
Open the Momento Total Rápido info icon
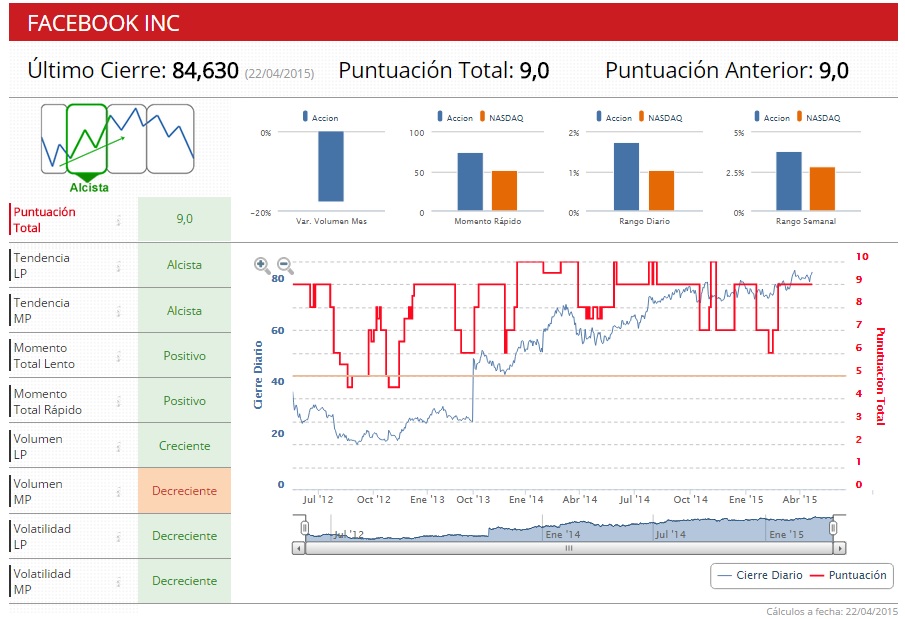click(119, 401)
